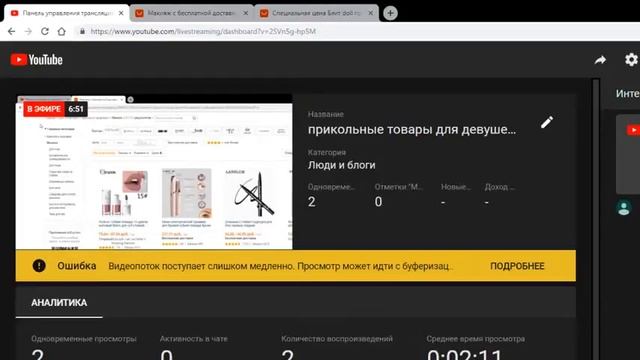Viewport: 640px width, 360px height.
Task: Click the stream title прикольные товары для девуше…
Action: pos(411,129)
